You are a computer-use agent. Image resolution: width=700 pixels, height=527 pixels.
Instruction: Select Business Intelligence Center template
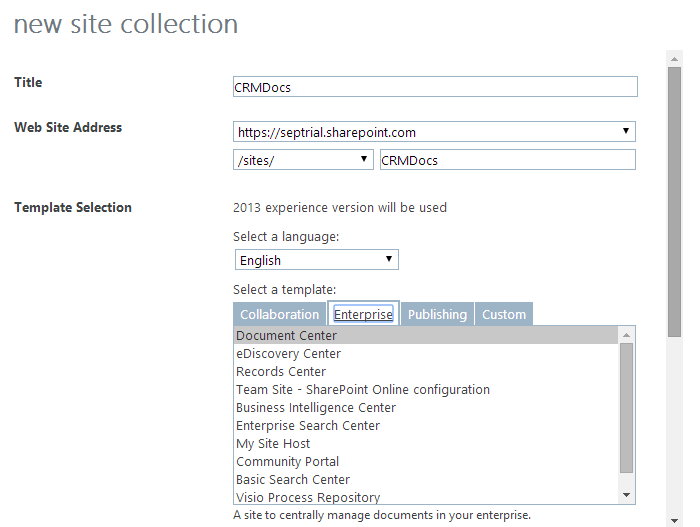click(x=316, y=408)
